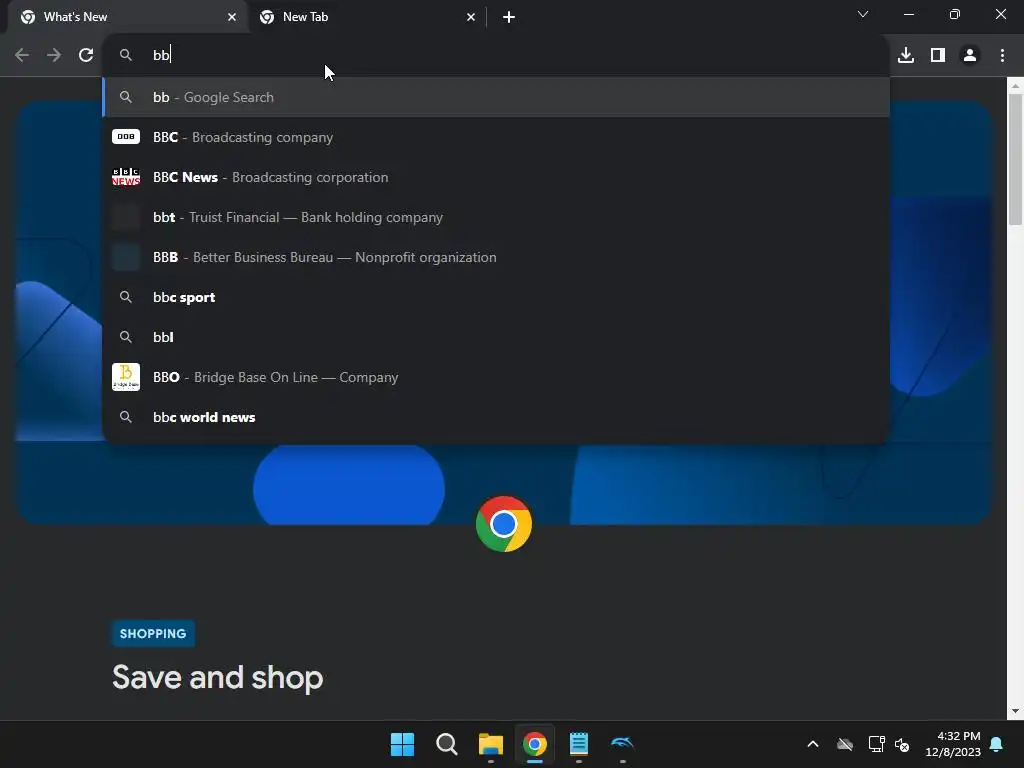Select bbt Truist Financial suggestion
The image size is (1024, 768).
click(496, 217)
